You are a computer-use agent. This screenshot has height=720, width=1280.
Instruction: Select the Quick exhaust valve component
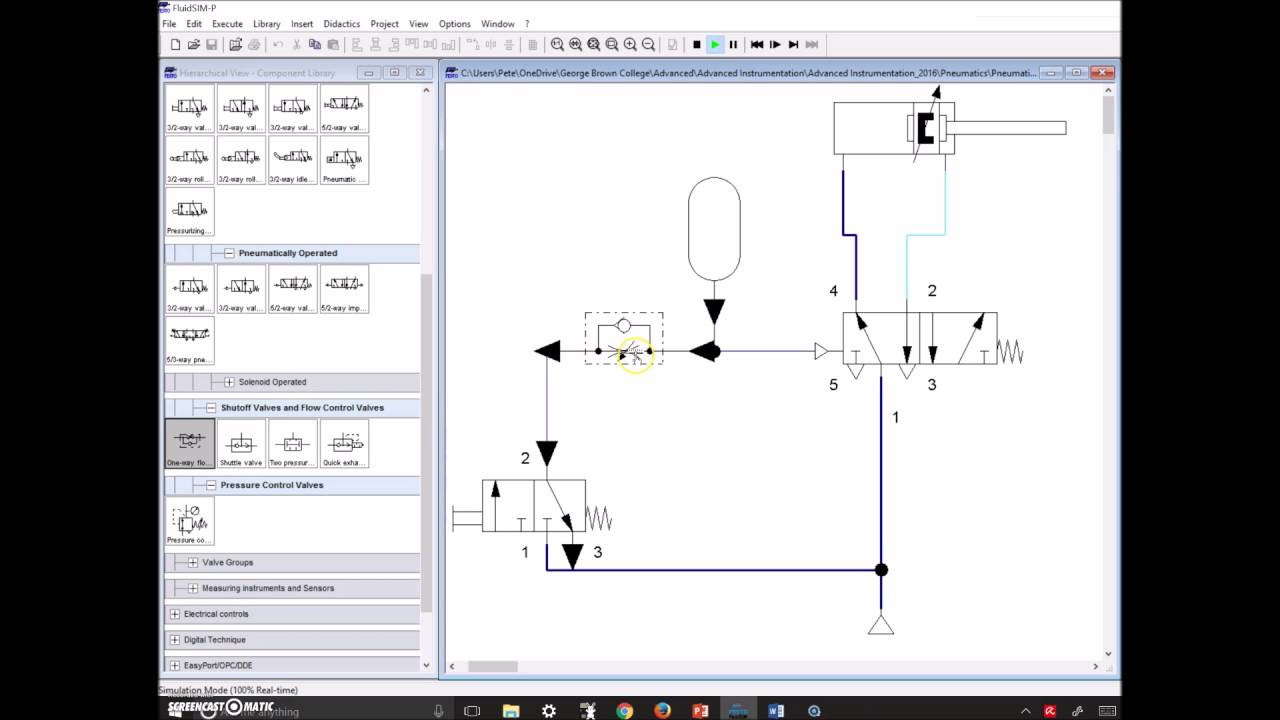pos(344,444)
